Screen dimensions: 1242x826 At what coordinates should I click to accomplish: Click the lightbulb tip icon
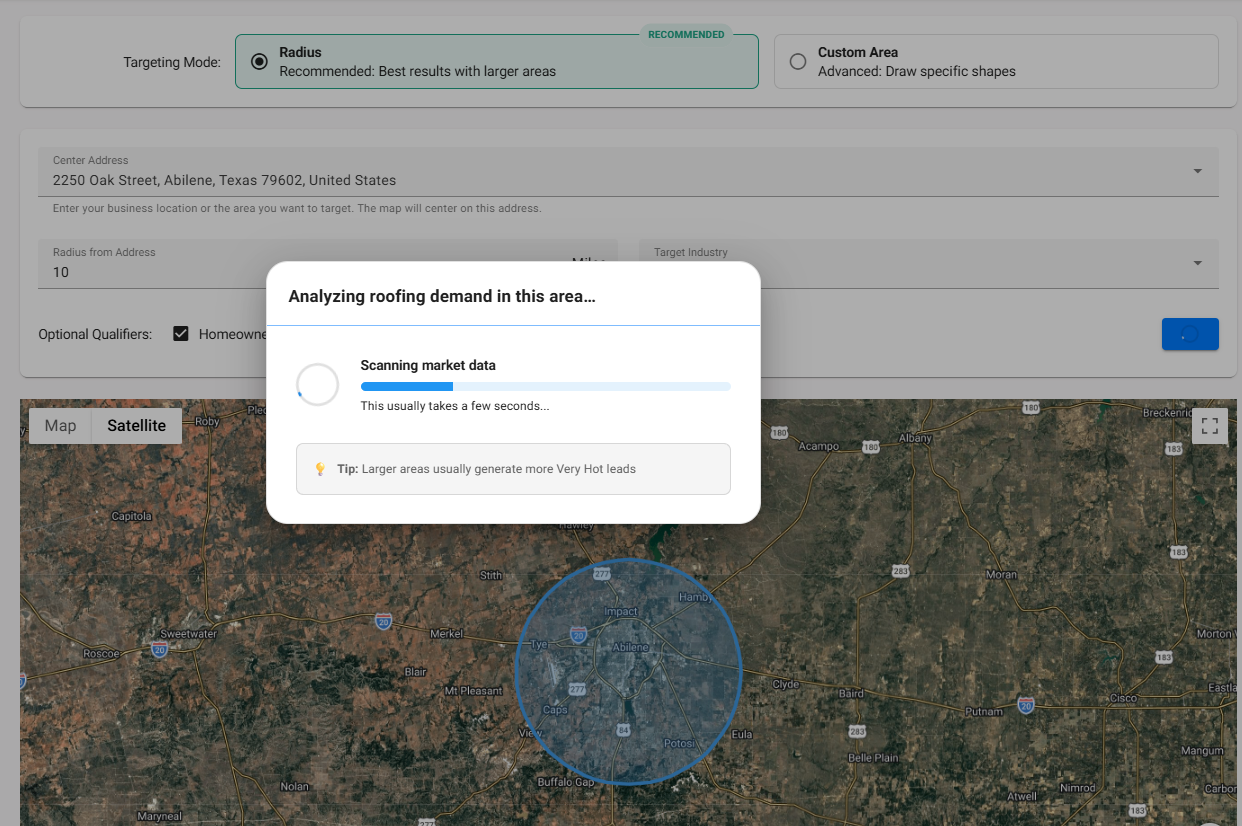pyautogui.click(x=320, y=469)
